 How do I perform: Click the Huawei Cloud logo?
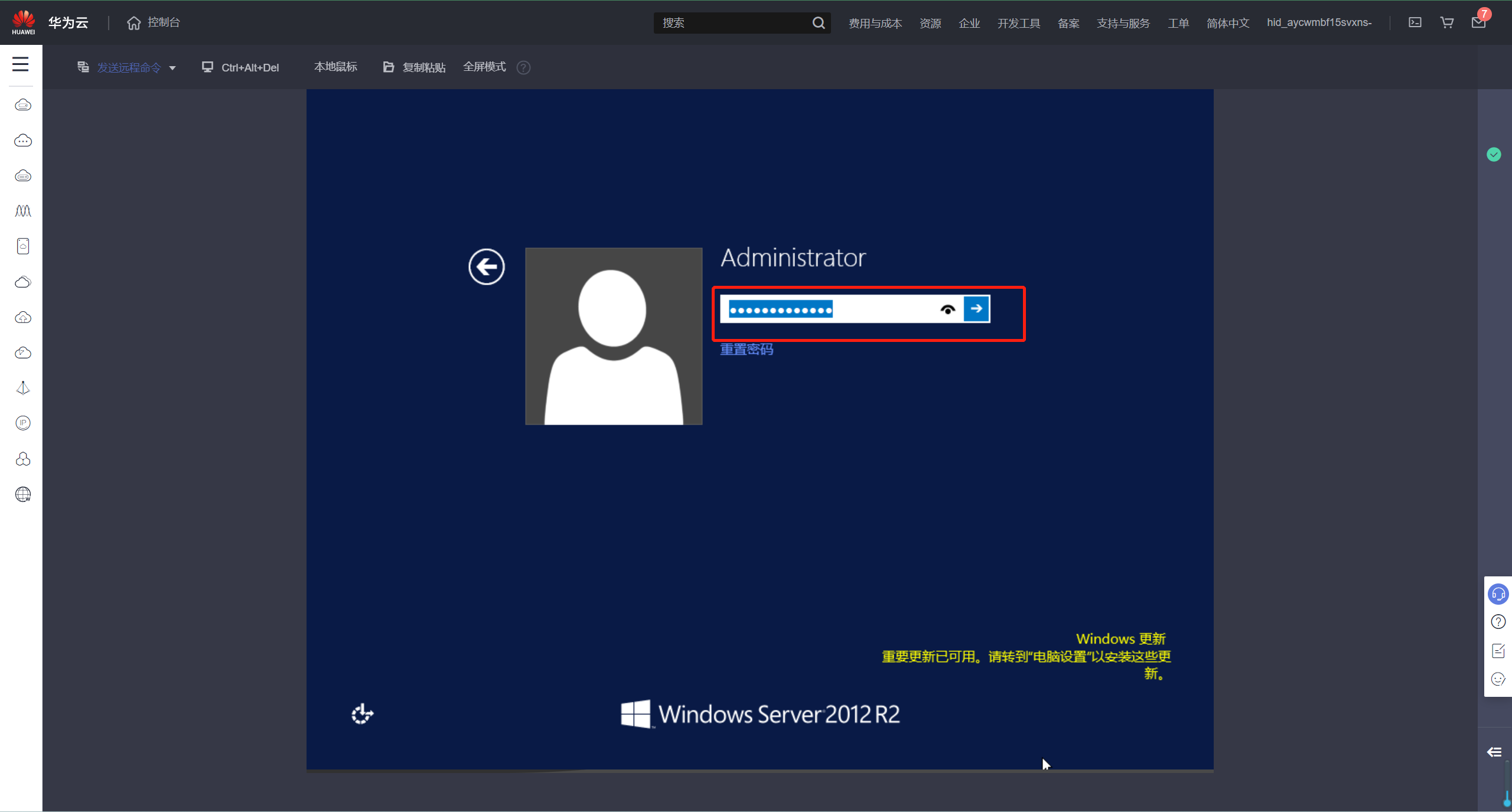(x=23, y=22)
